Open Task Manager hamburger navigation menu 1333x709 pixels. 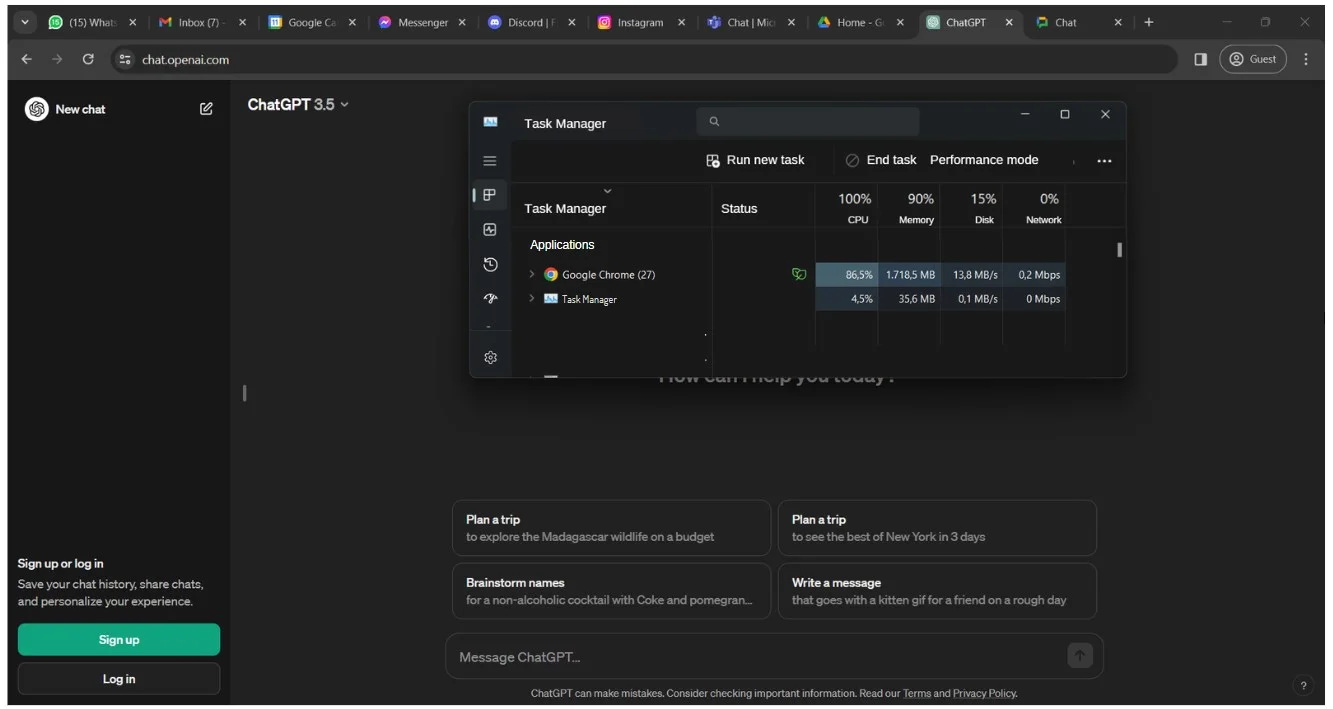pos(490,161)
